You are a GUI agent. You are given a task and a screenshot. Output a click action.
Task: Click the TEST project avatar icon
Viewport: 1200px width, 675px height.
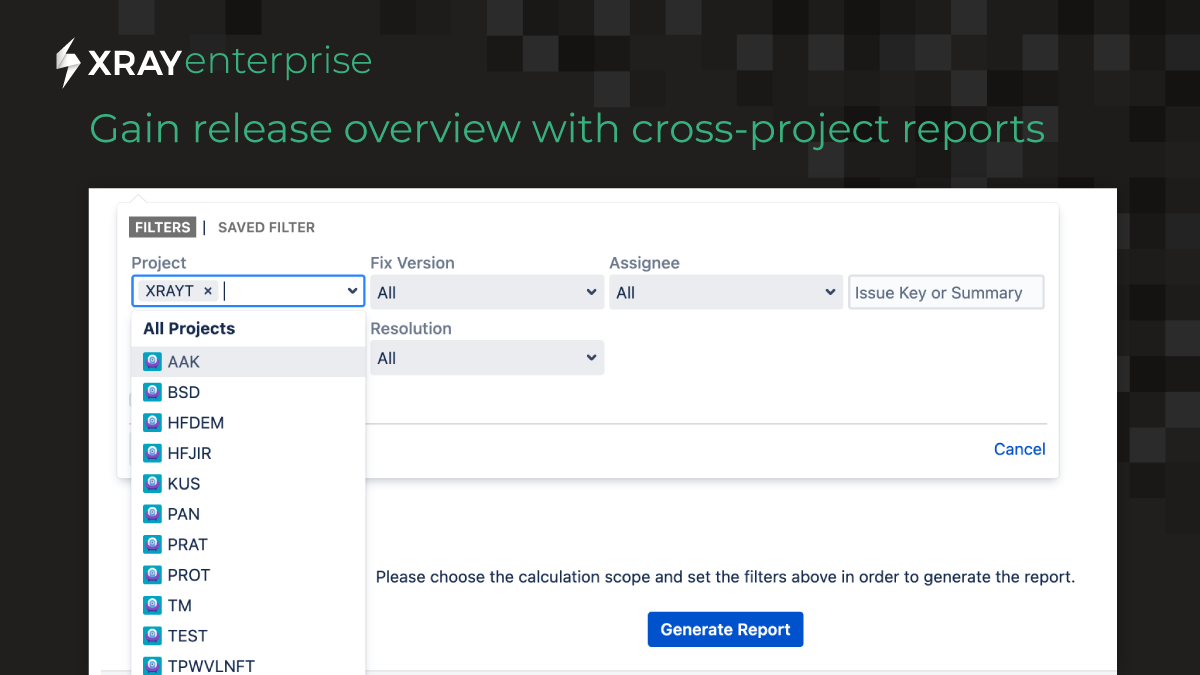click(152, 635)
